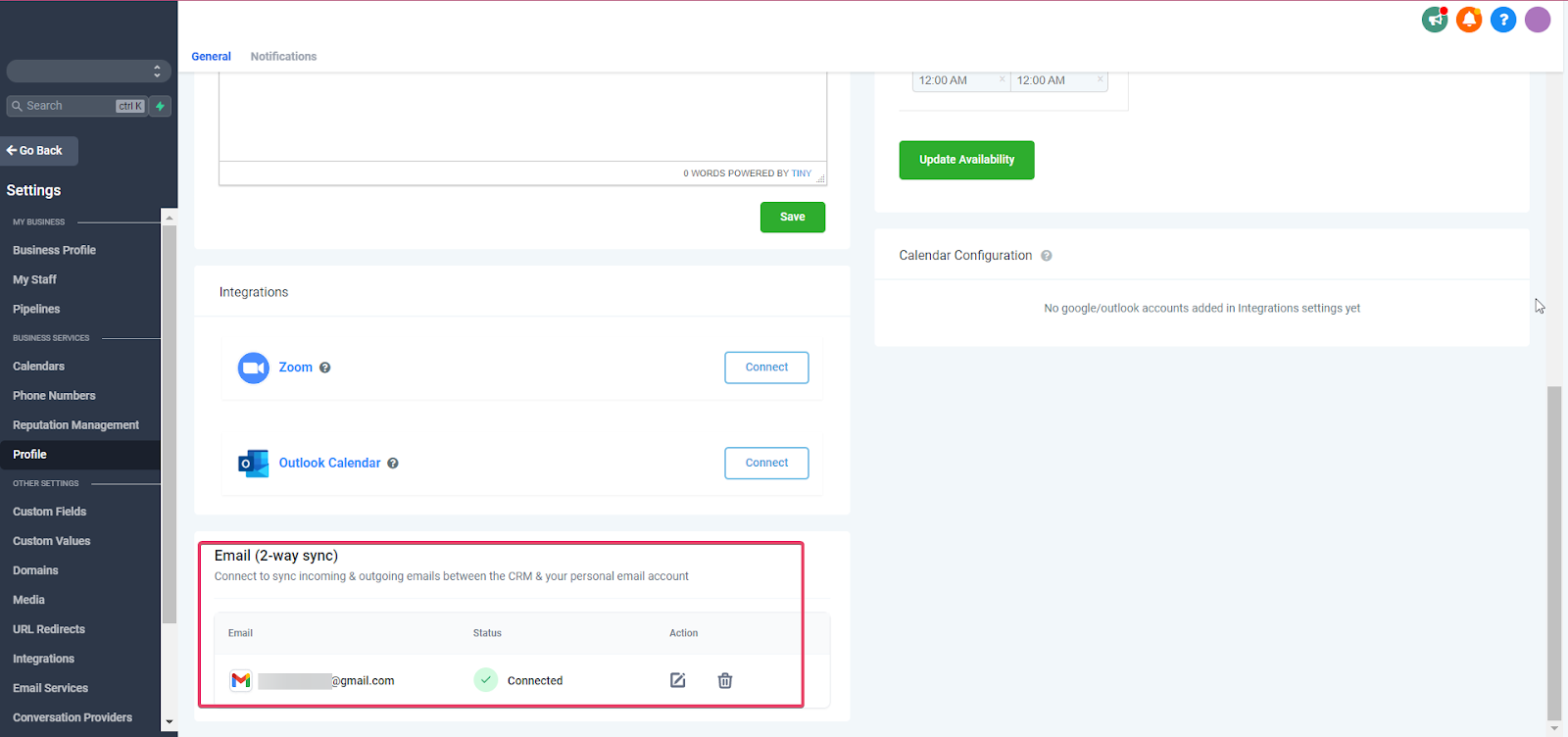This screenshot has width=1568, height=737.
Task: Click the main page vertical scrollbar
Action: pos(1554,554)
